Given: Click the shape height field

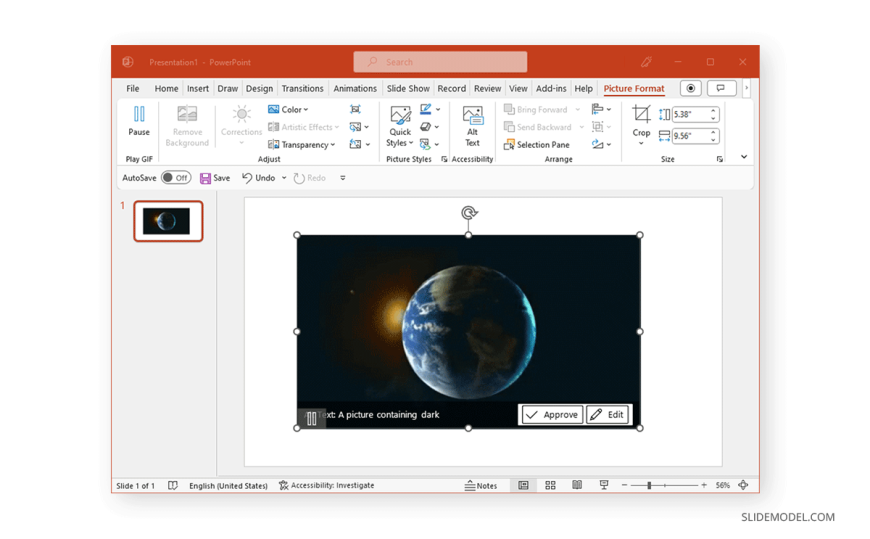Looking at the screenshot, I should coord(690,114).
